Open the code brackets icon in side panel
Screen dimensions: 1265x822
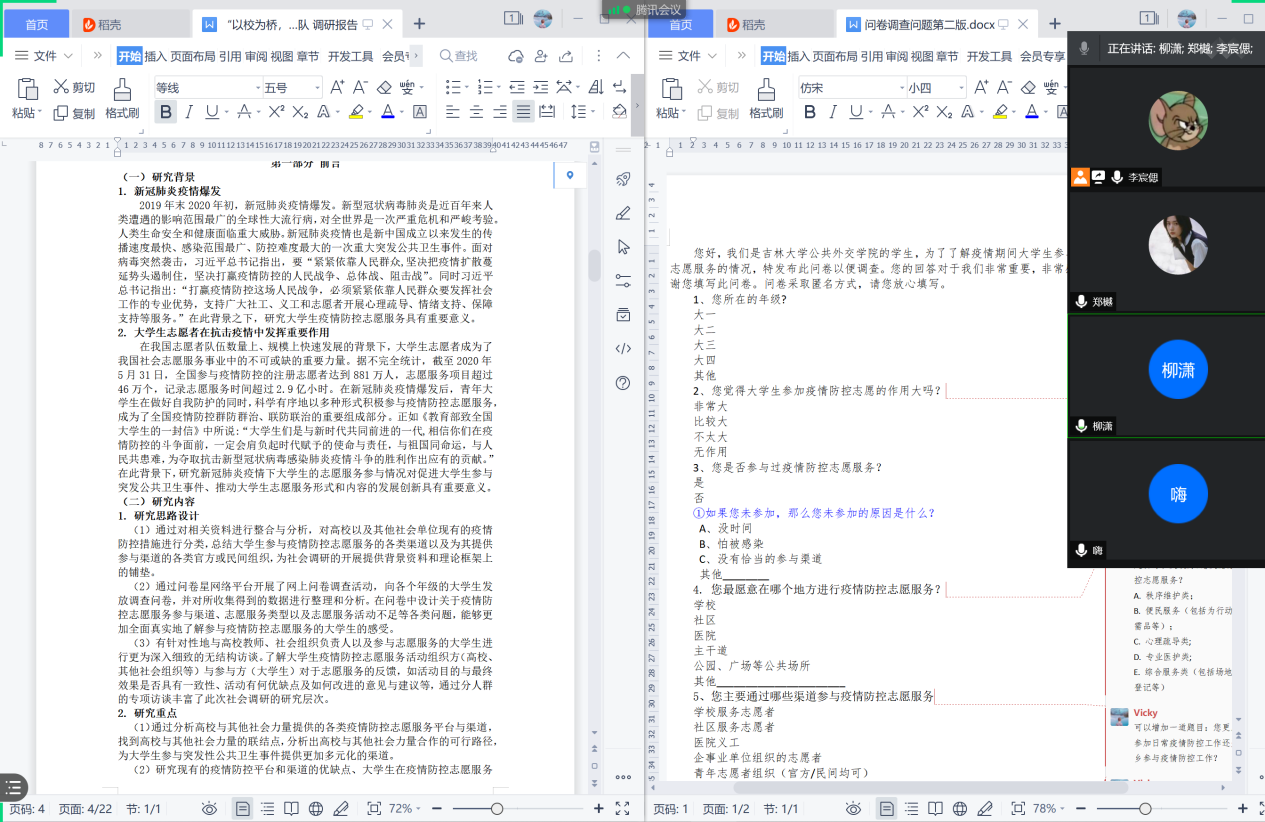click(x=623, y=348)
